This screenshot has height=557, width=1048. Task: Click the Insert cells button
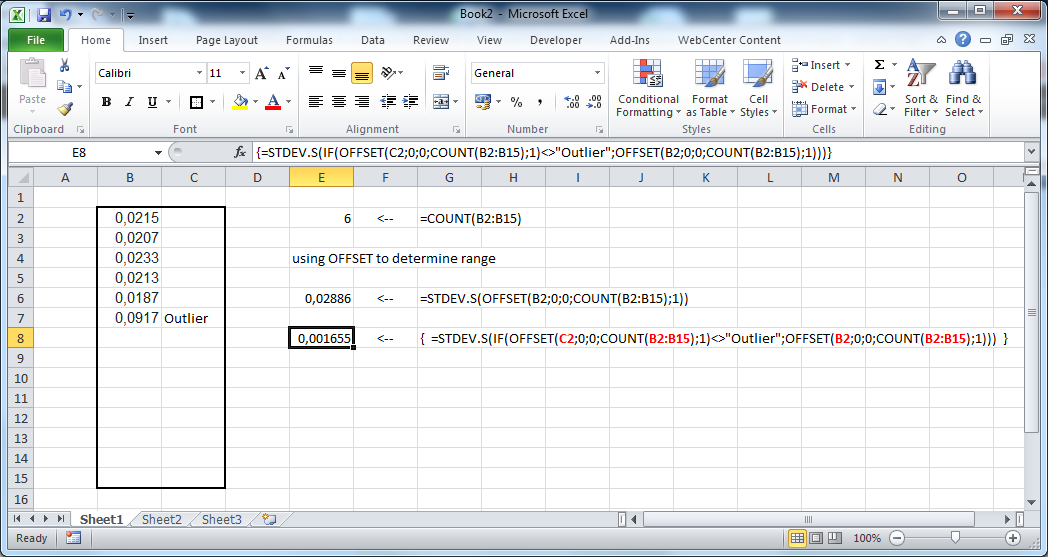821,65
